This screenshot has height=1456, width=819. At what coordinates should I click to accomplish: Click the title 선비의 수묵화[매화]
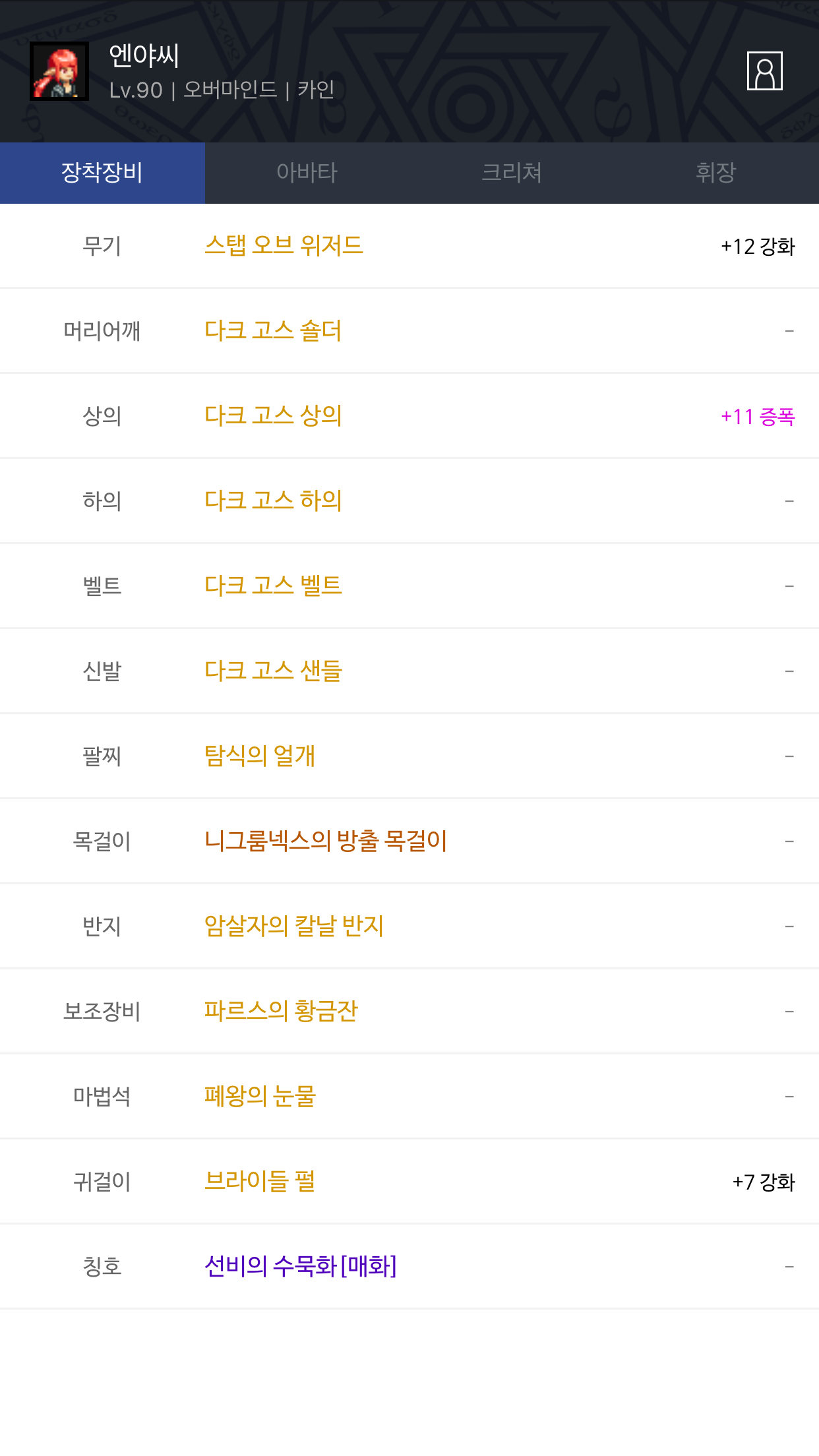[x=301, y=1266]
